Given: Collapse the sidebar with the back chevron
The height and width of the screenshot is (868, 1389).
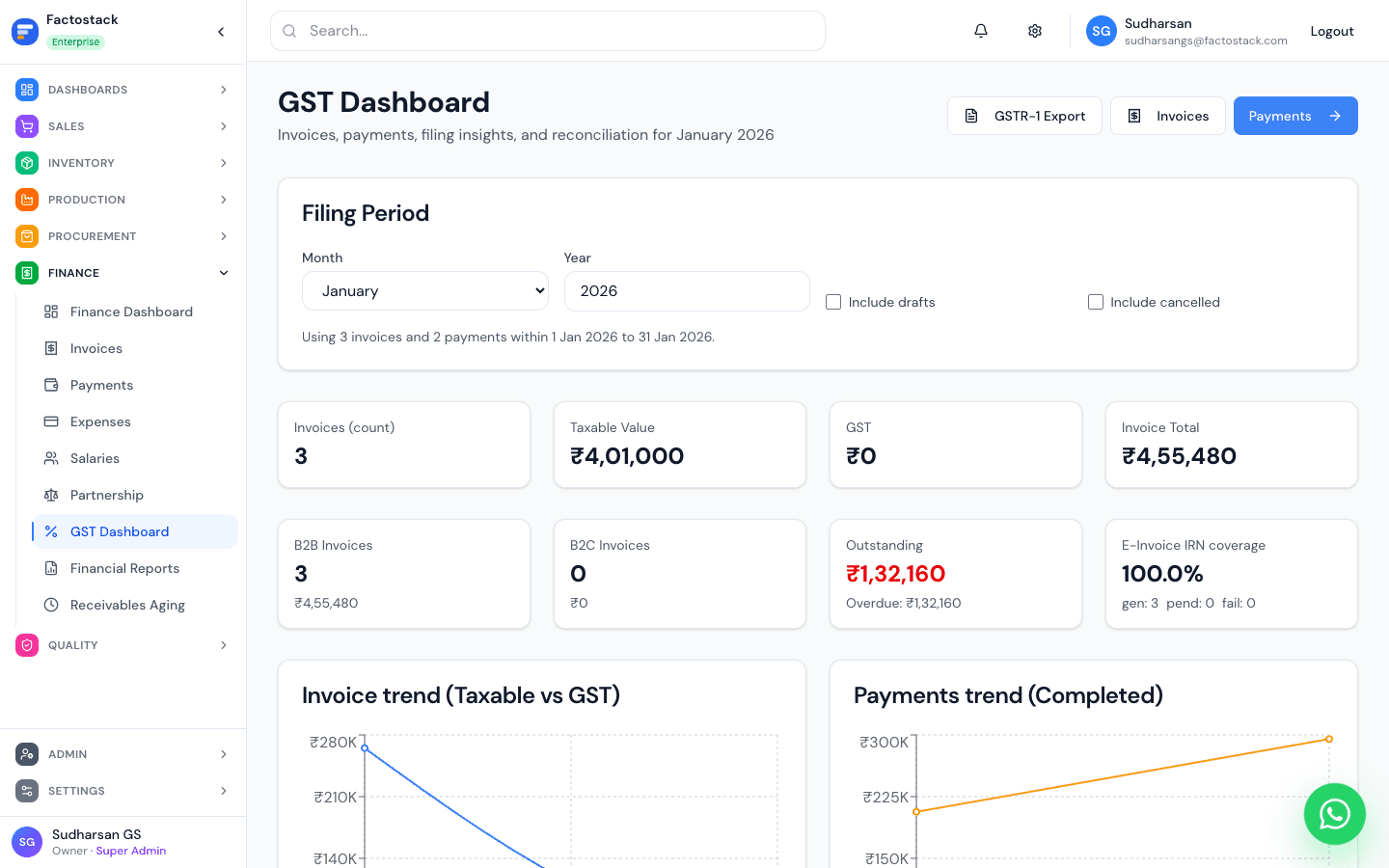Looking at the screenshot, I should [x=221, y=32].
